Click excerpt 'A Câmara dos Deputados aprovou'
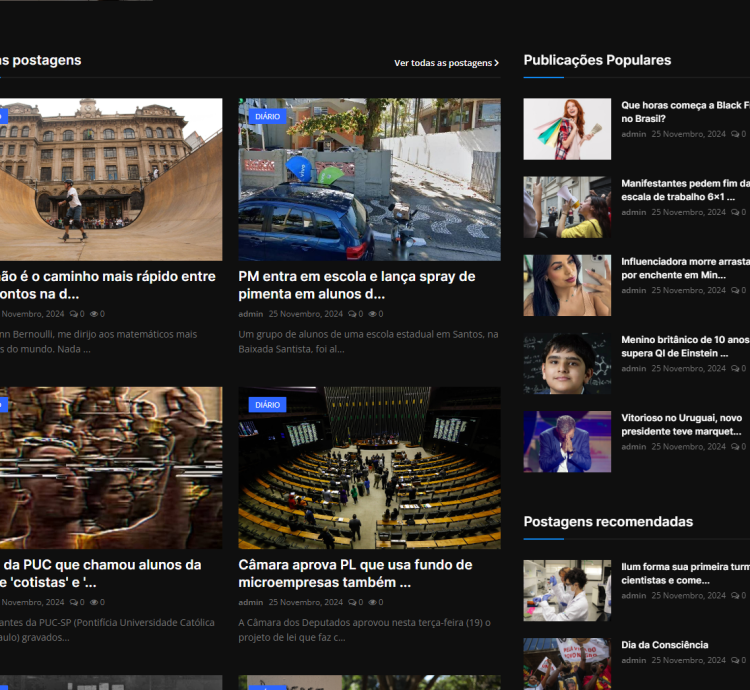 click(x=364, y=630)
